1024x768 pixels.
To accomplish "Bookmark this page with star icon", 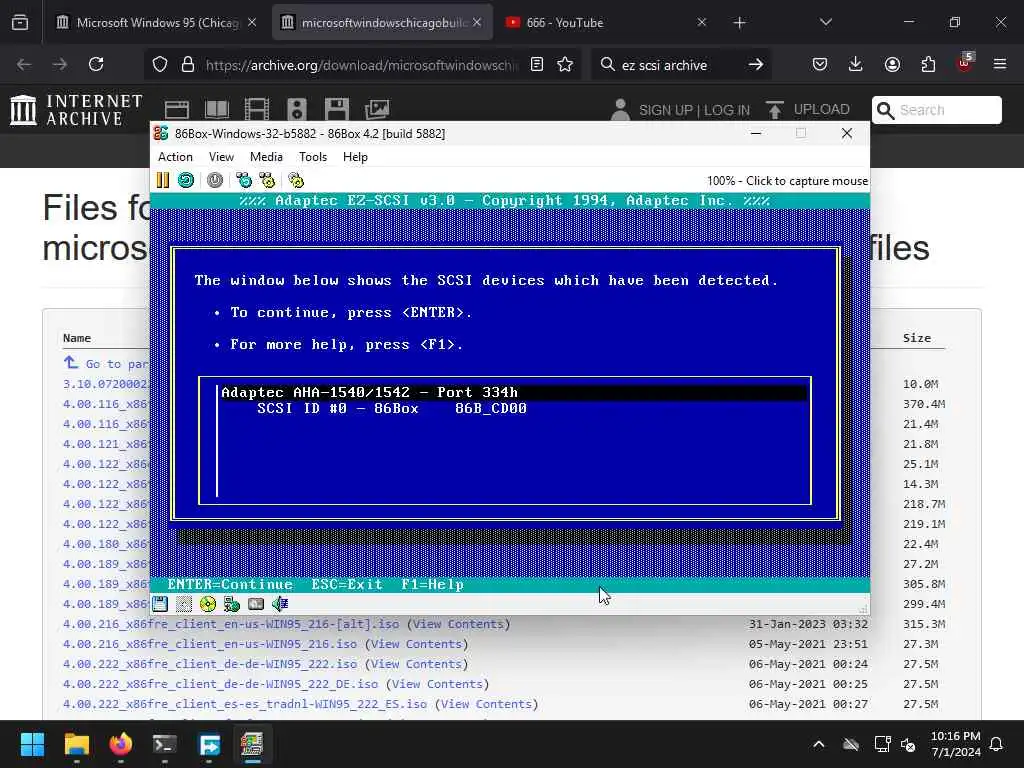I will coord(565,64).
